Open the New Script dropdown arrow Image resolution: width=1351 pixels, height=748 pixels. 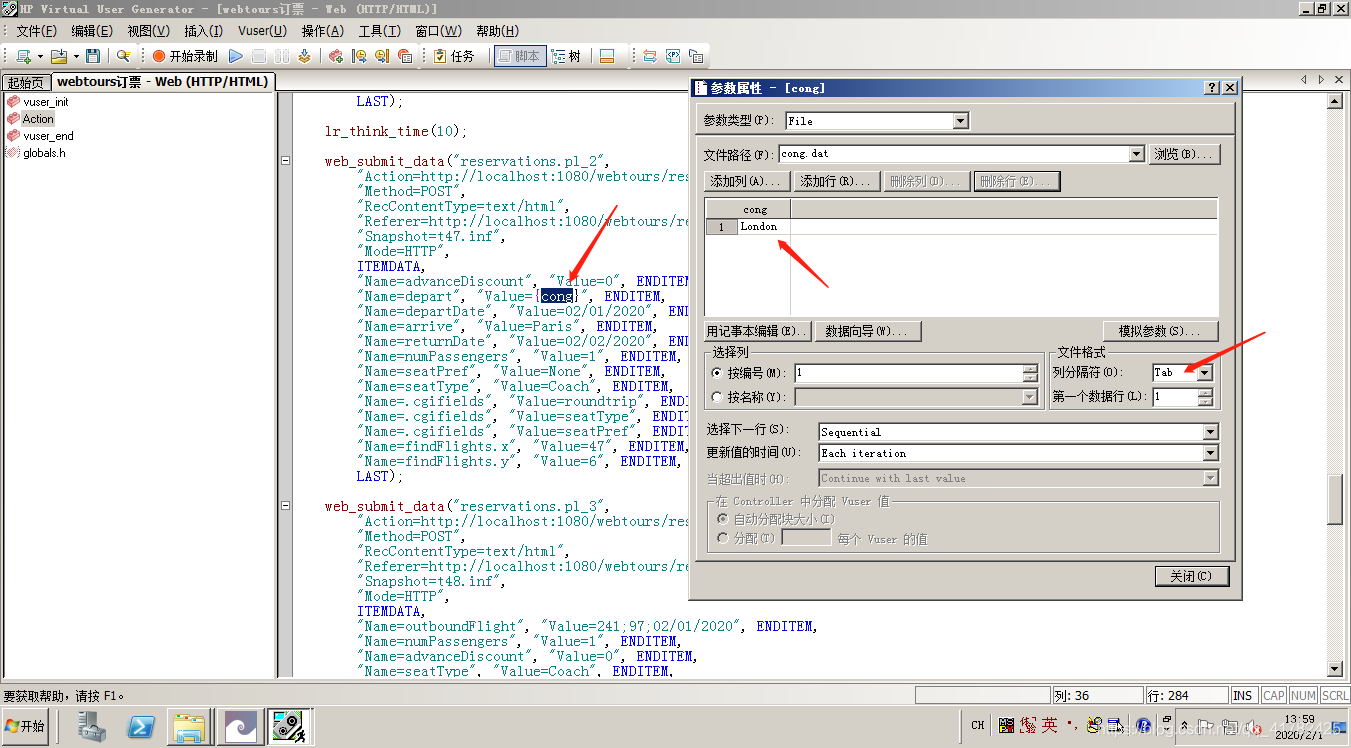[x=40, y=56]
